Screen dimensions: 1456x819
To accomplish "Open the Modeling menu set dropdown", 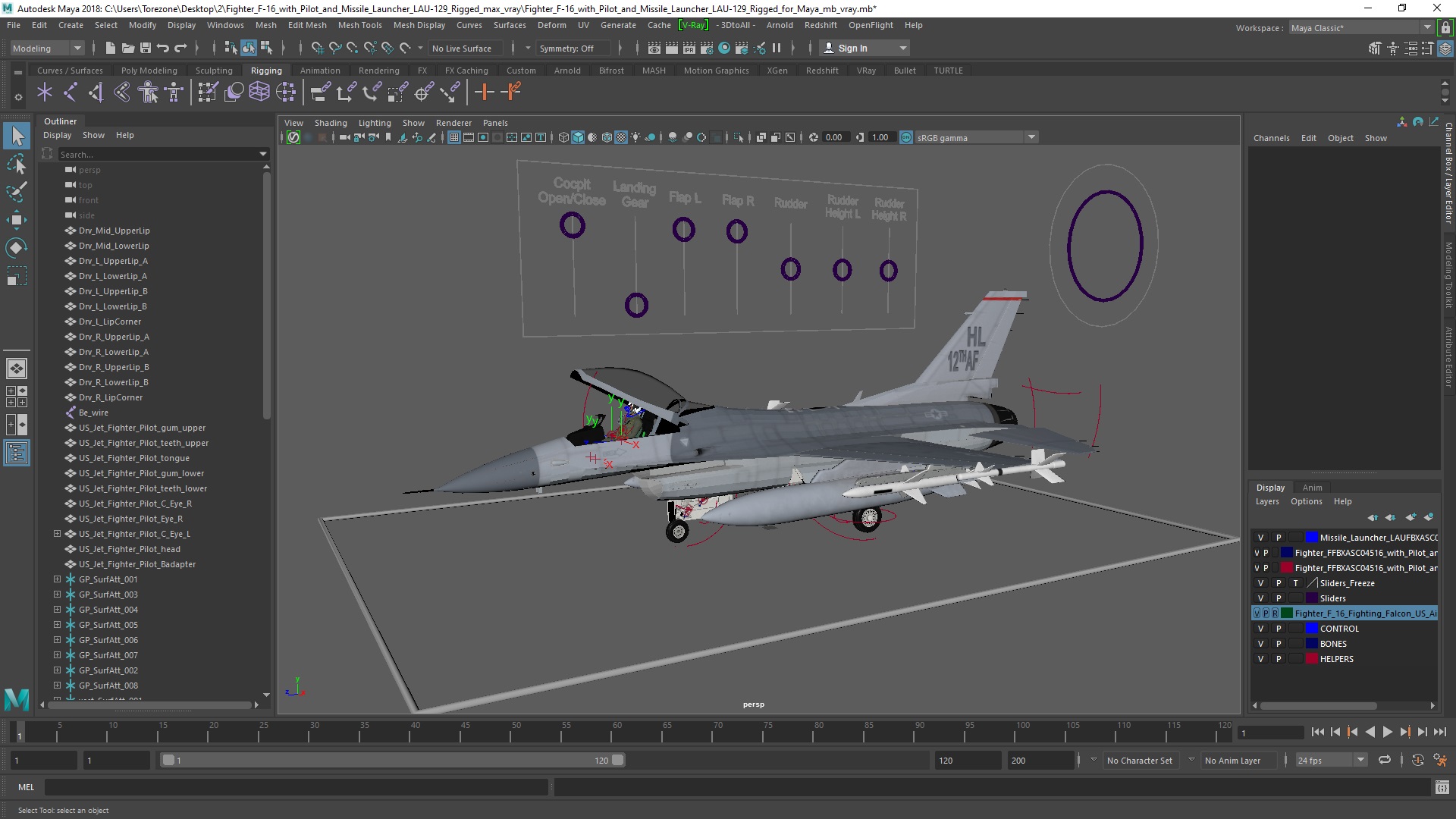I will pyautogui.click(x=47, y=48).
